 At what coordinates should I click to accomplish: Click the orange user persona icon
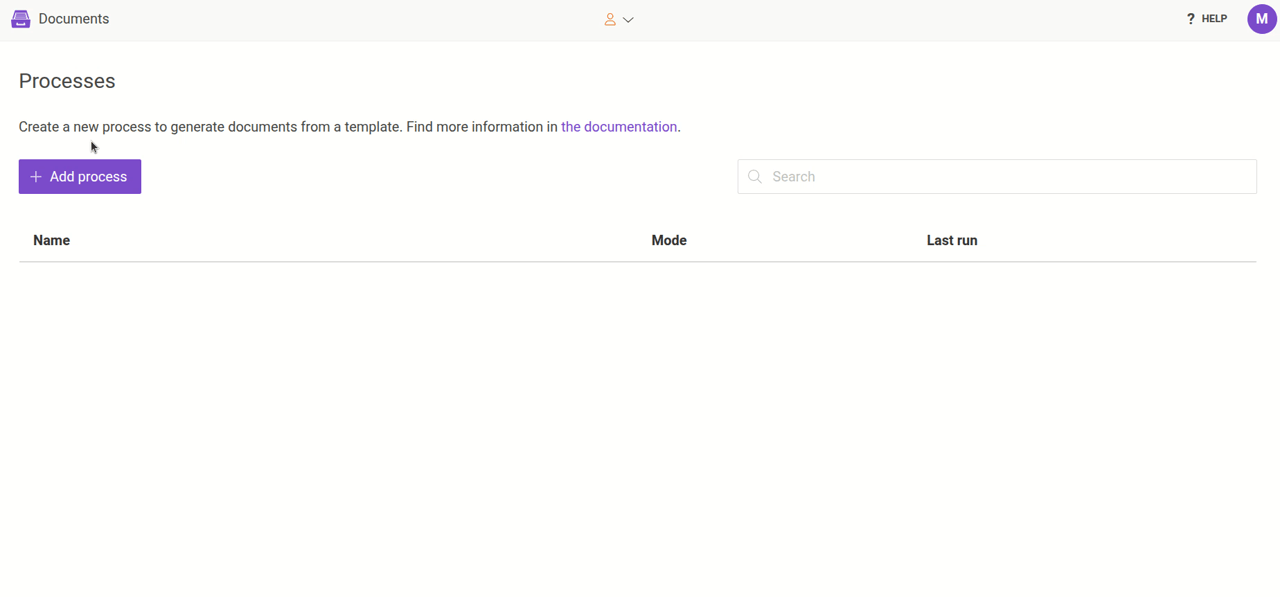[x=610, y=19]
